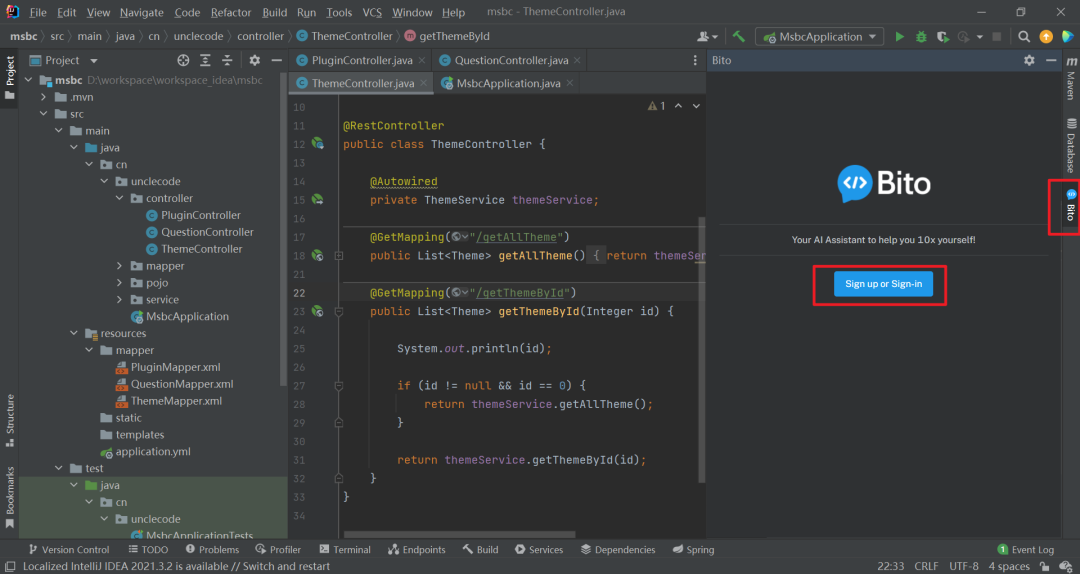1080x574 pixels.
Task: Select ThemeMapper.xml in project tree
Action: [x=176, y=401]
